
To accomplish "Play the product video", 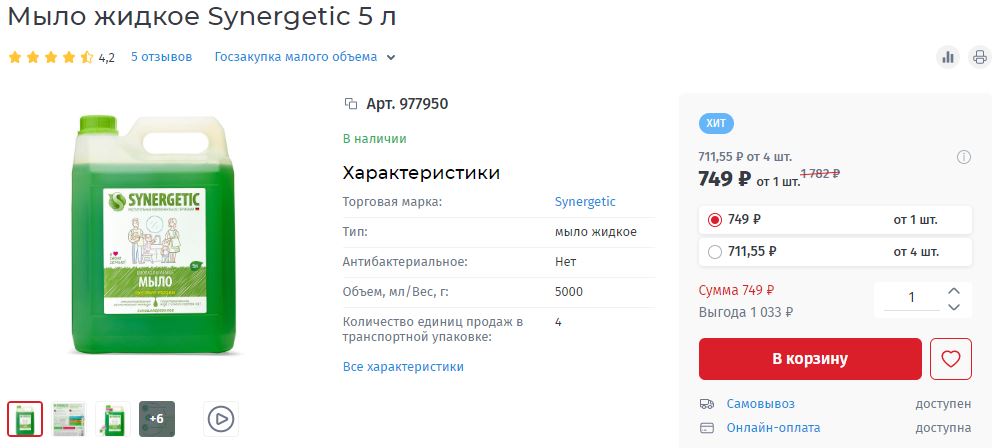I will point(221,418).
